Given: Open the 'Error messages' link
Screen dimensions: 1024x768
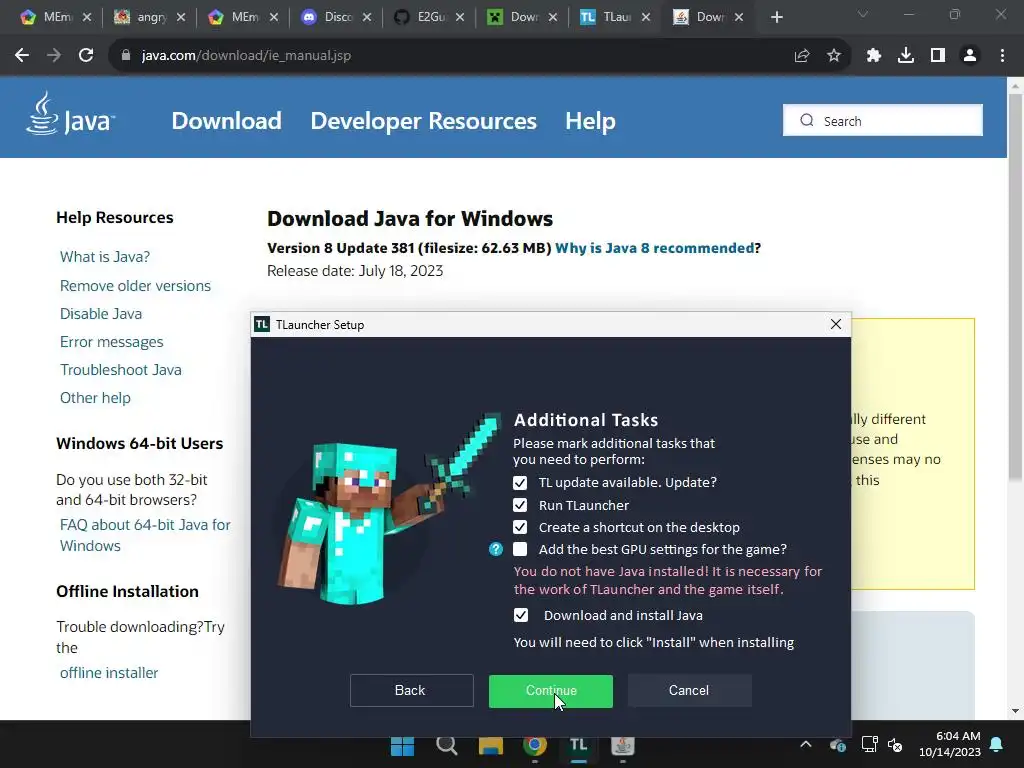Looking at the screenshot, I should 112,342.
